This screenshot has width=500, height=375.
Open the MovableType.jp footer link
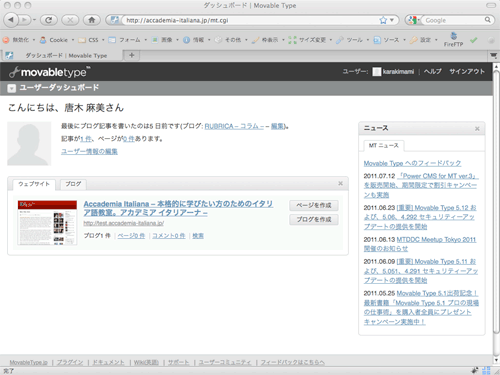(29, 362)
